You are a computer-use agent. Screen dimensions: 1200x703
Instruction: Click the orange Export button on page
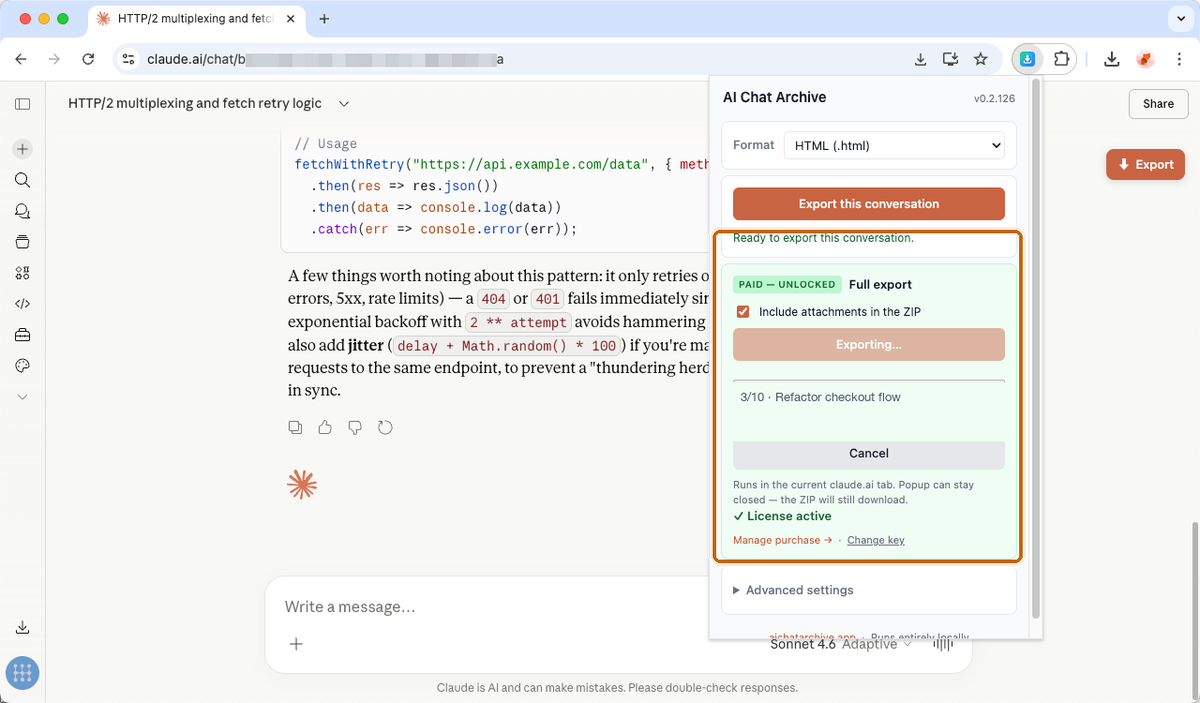1145,165
